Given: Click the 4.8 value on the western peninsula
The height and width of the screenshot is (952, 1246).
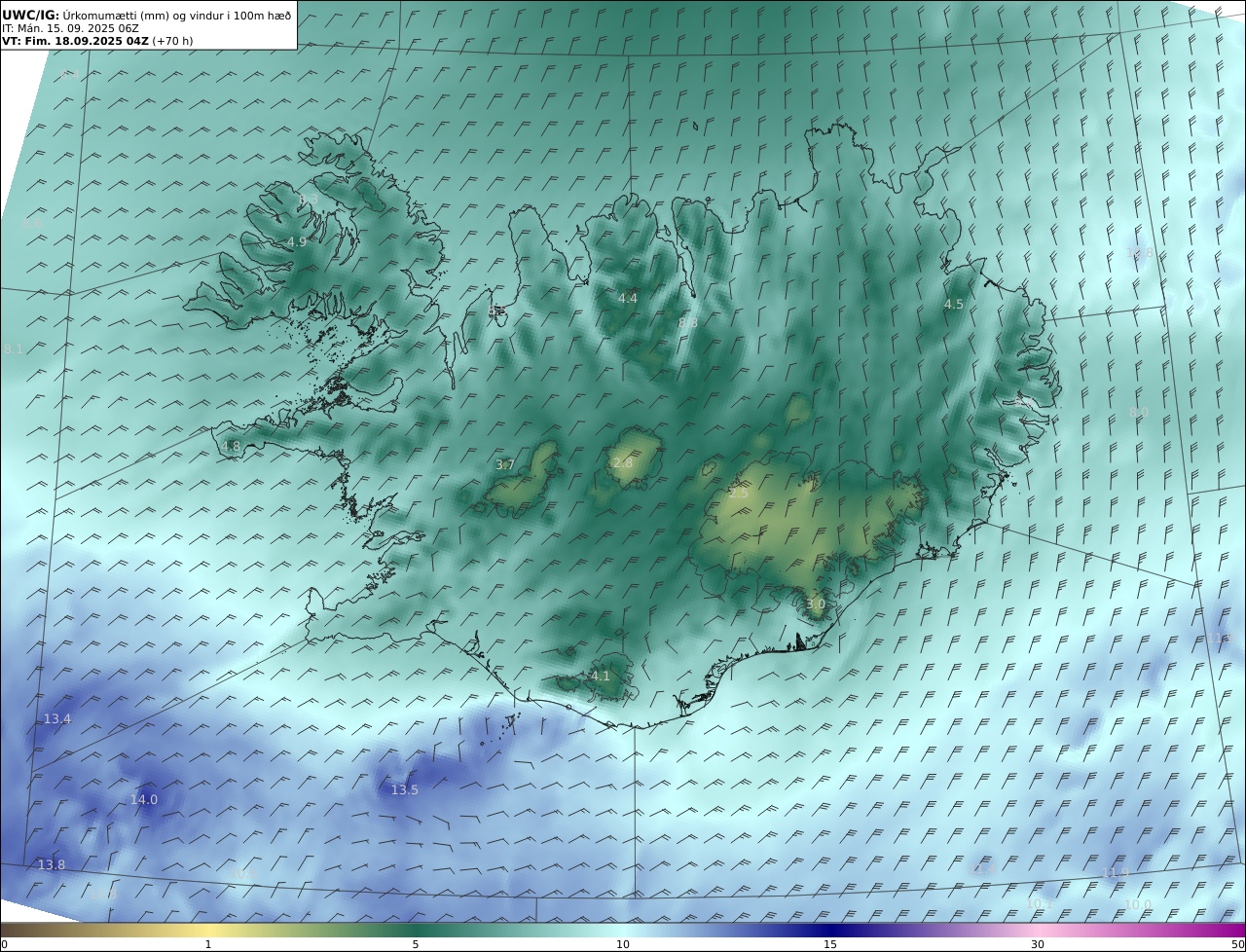Looking at the screenshot, I should click(x=231, y=447).
